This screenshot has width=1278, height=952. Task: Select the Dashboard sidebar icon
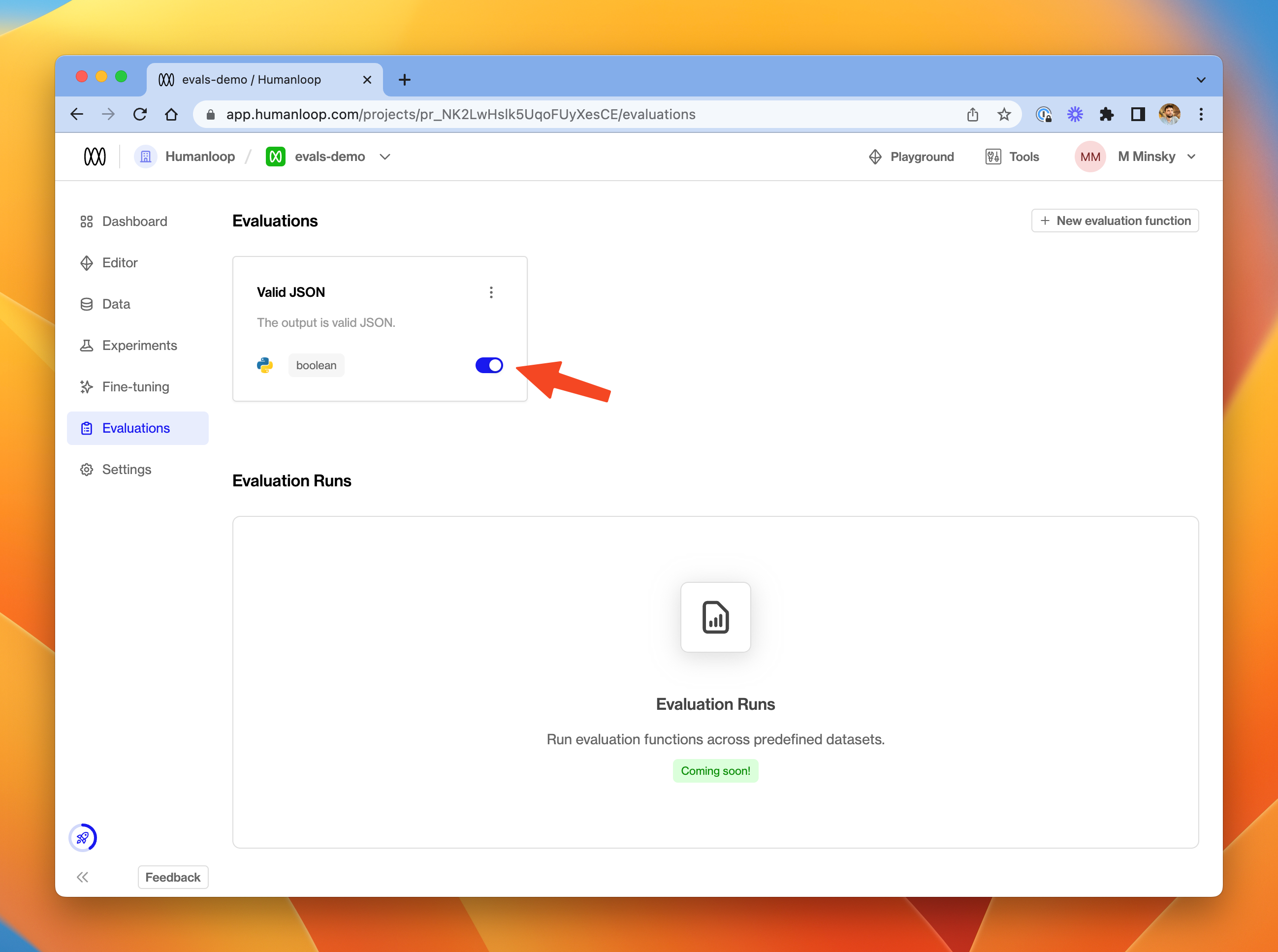coord(87,222)
